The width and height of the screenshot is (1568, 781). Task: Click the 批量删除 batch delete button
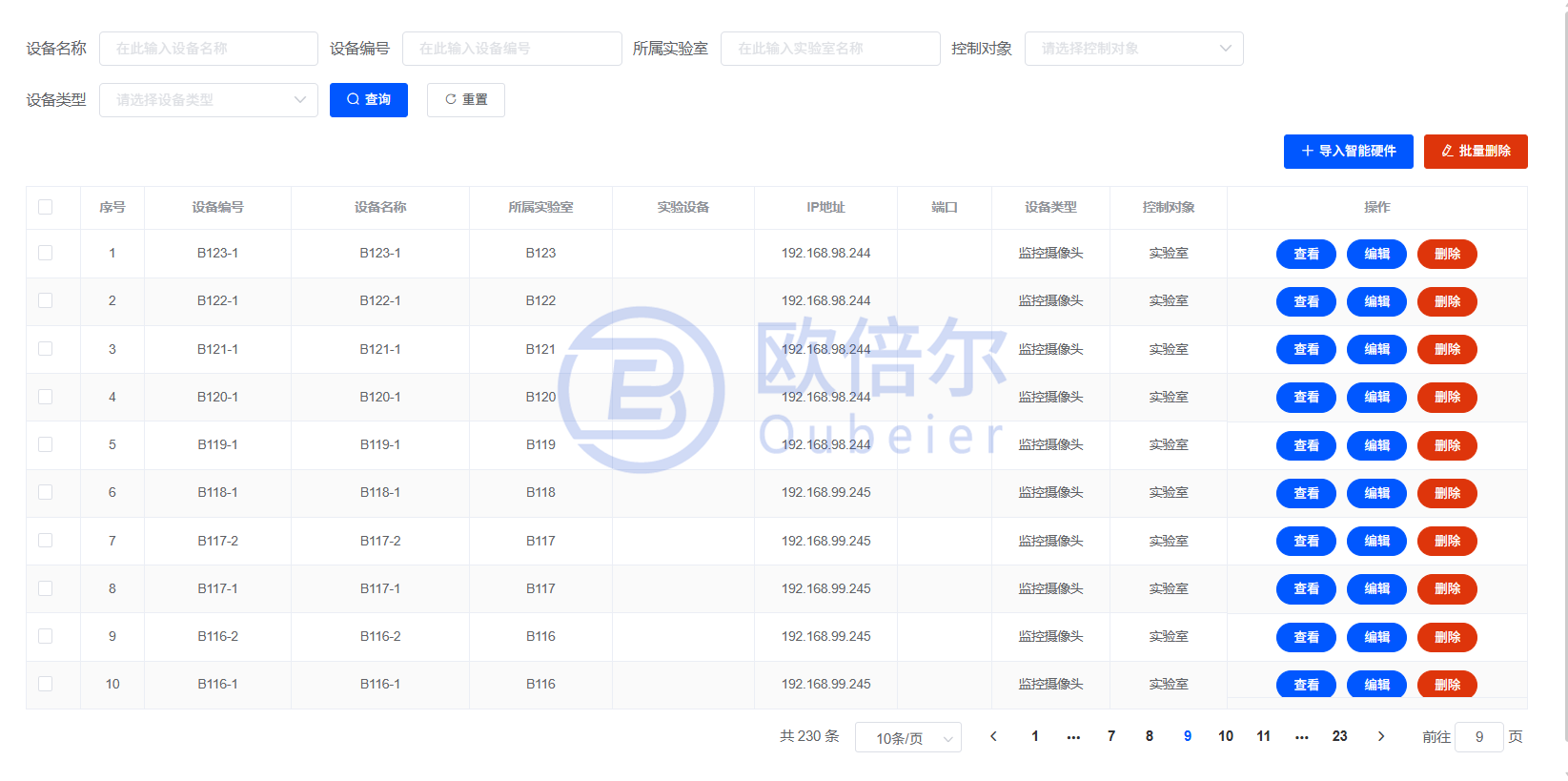pos(1476,152)
